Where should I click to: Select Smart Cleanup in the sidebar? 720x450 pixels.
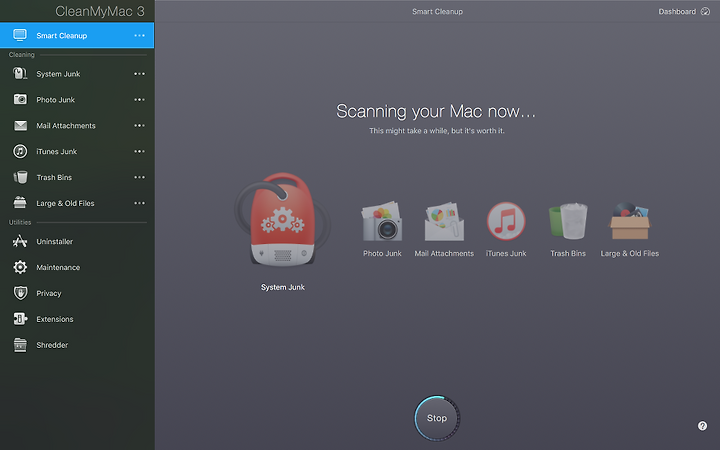pos(77,35)
